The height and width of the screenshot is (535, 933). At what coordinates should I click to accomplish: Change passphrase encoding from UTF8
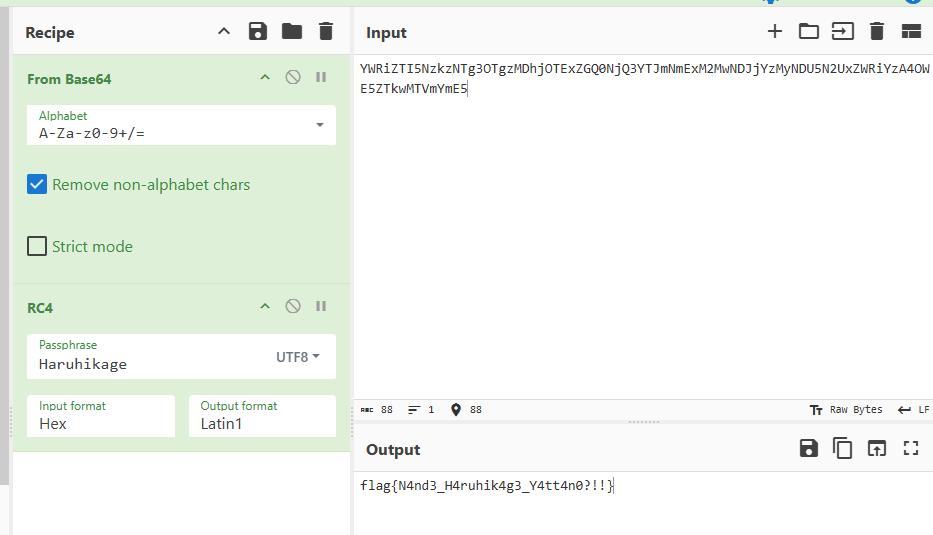tap(298, 357)
